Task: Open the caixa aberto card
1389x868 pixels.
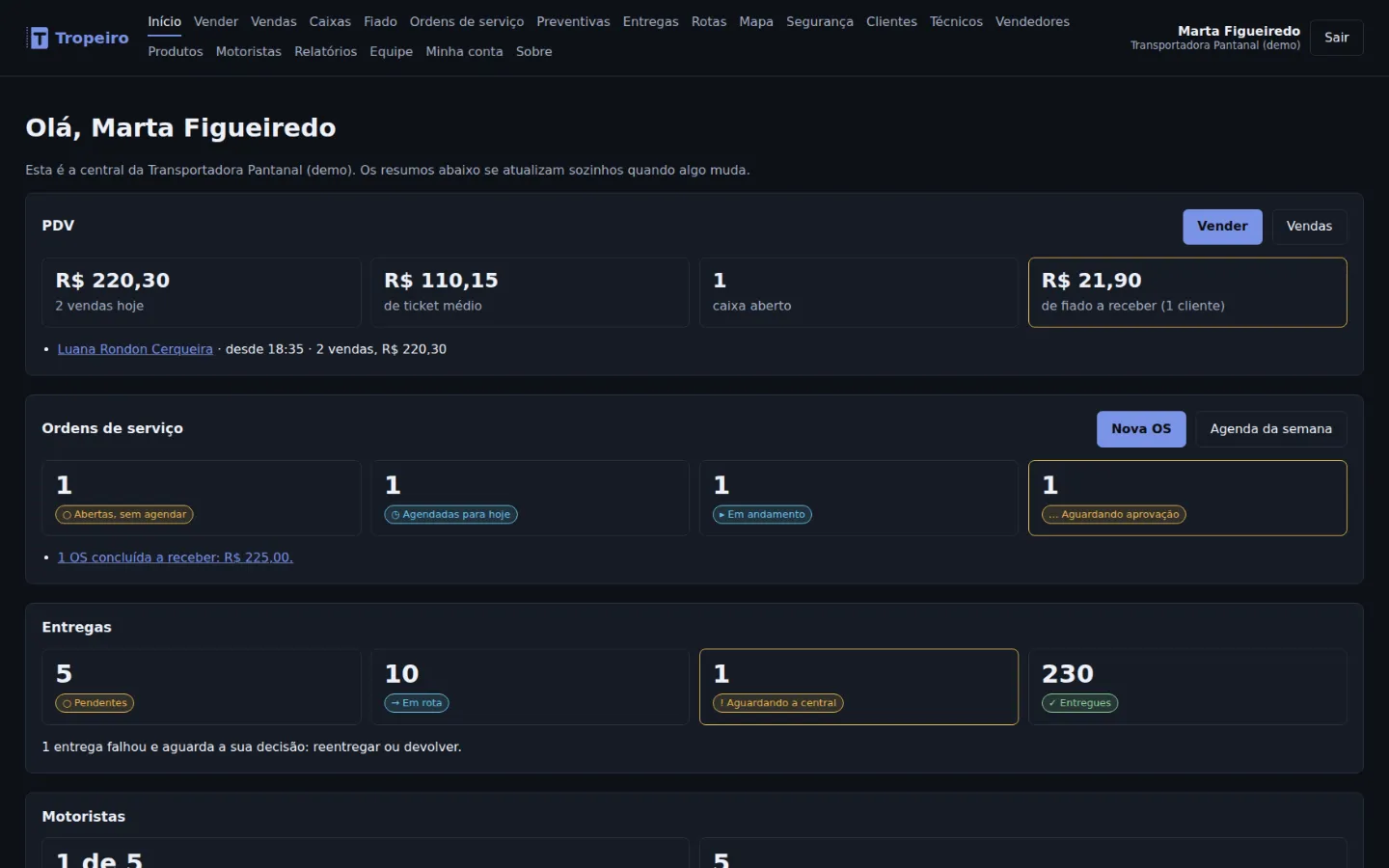Action: (x=858, y=292)
